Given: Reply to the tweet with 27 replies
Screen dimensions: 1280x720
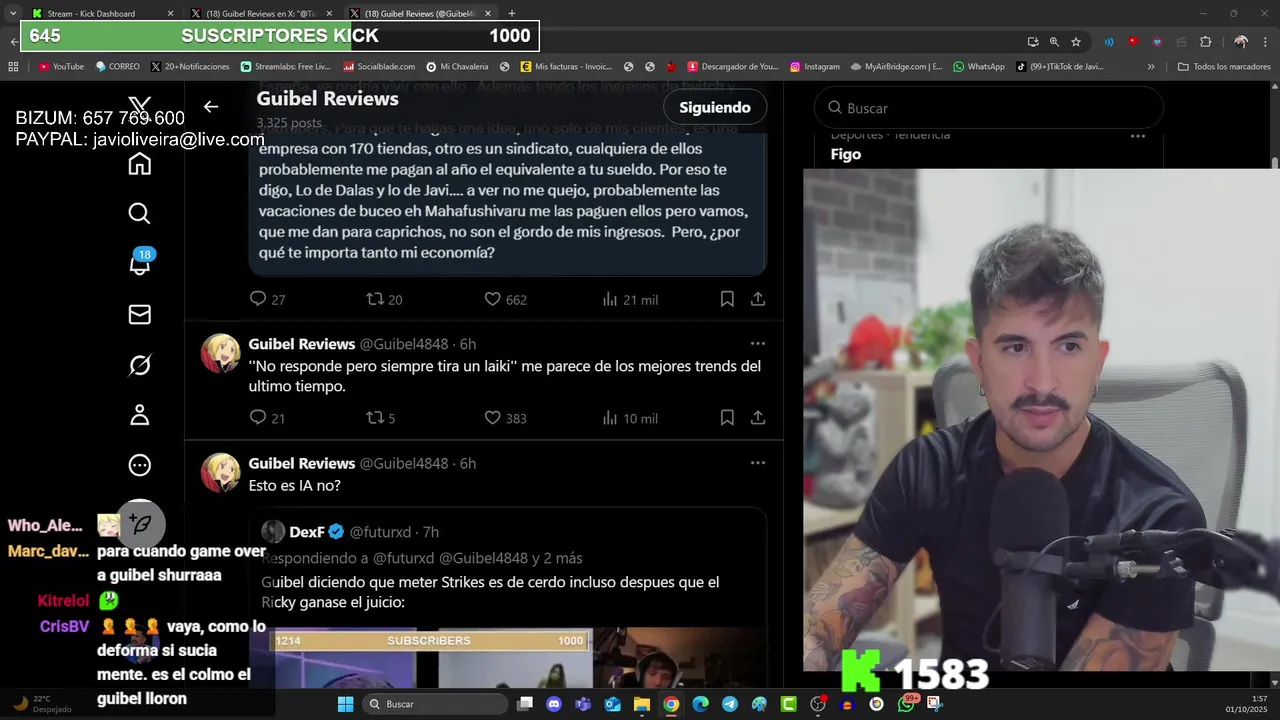Looking at the screenshot, I should [x=267, y=299].
